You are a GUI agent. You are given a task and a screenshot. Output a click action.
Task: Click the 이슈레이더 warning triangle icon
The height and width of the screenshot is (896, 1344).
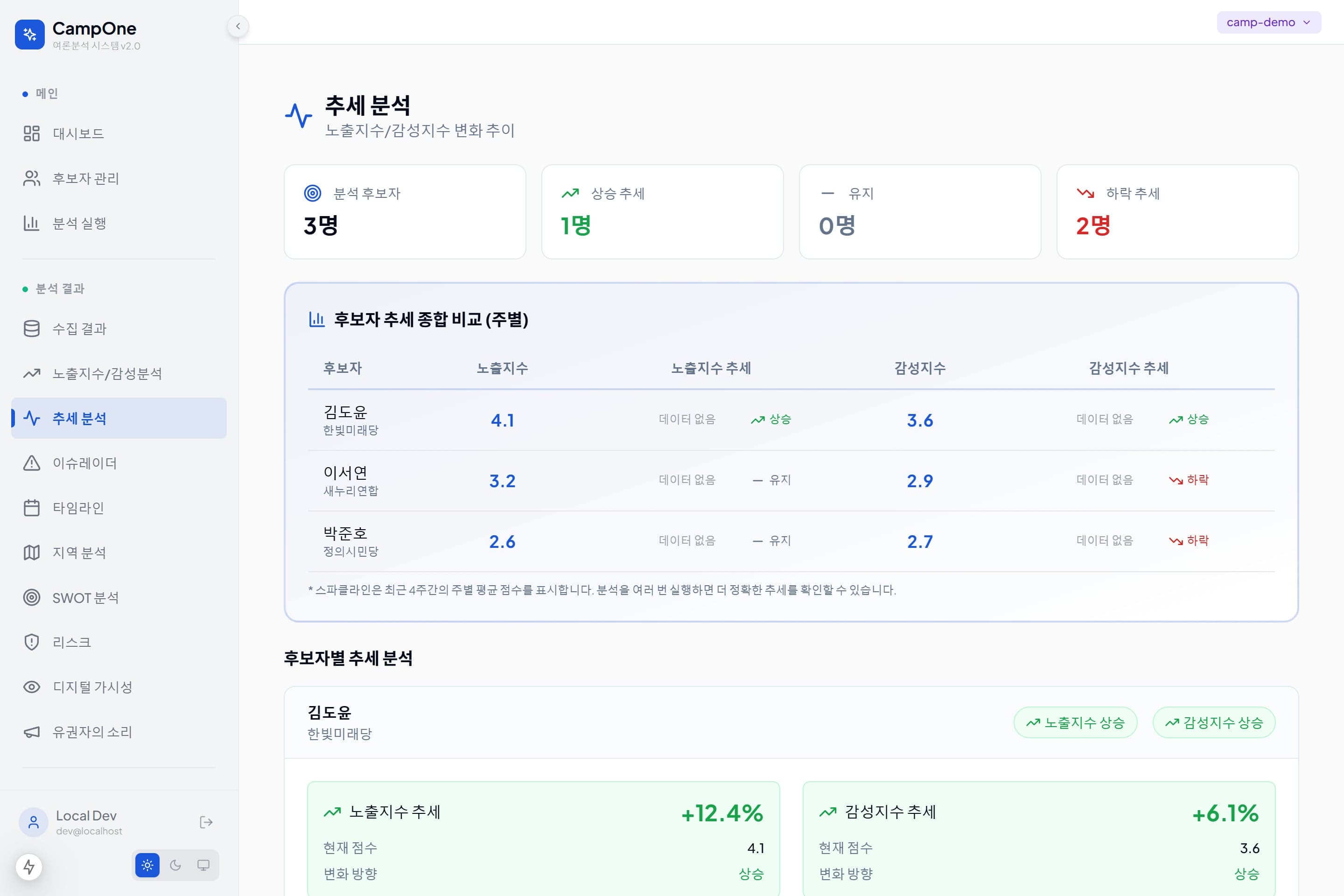[x=31, y=463]
